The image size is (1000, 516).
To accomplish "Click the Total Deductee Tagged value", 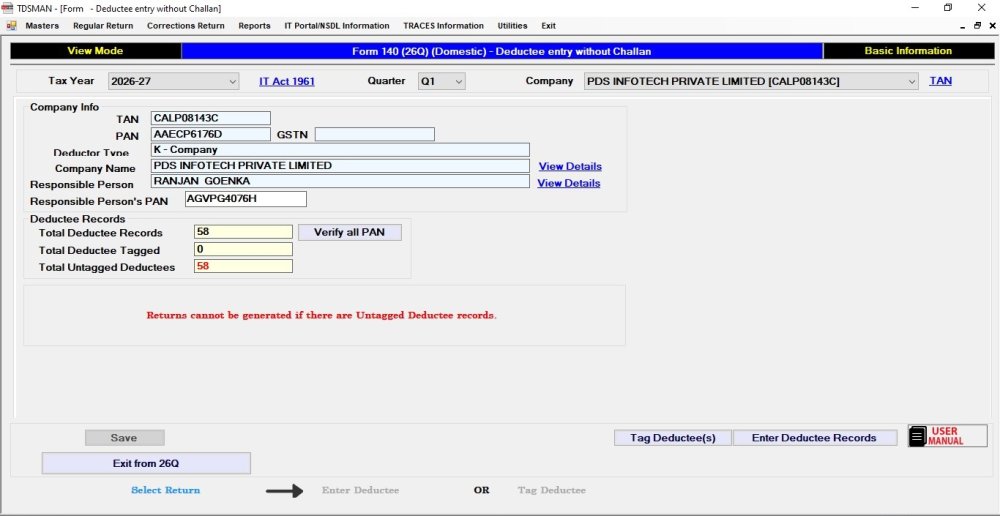I will [243, 249].
